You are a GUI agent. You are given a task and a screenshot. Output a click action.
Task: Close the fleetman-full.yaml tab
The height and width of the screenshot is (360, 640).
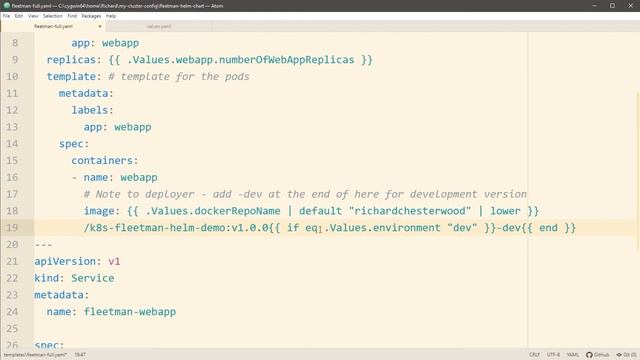[100, 27]
